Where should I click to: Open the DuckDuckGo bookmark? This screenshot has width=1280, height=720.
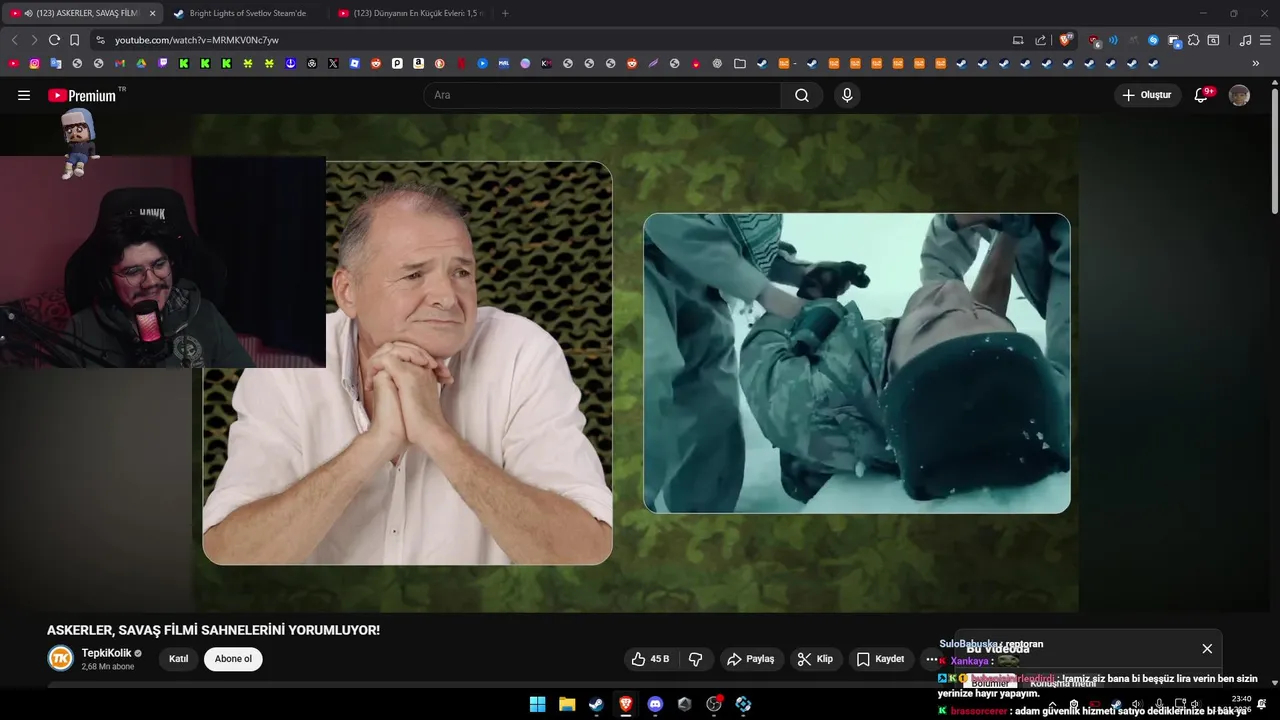tap(440, 63)
